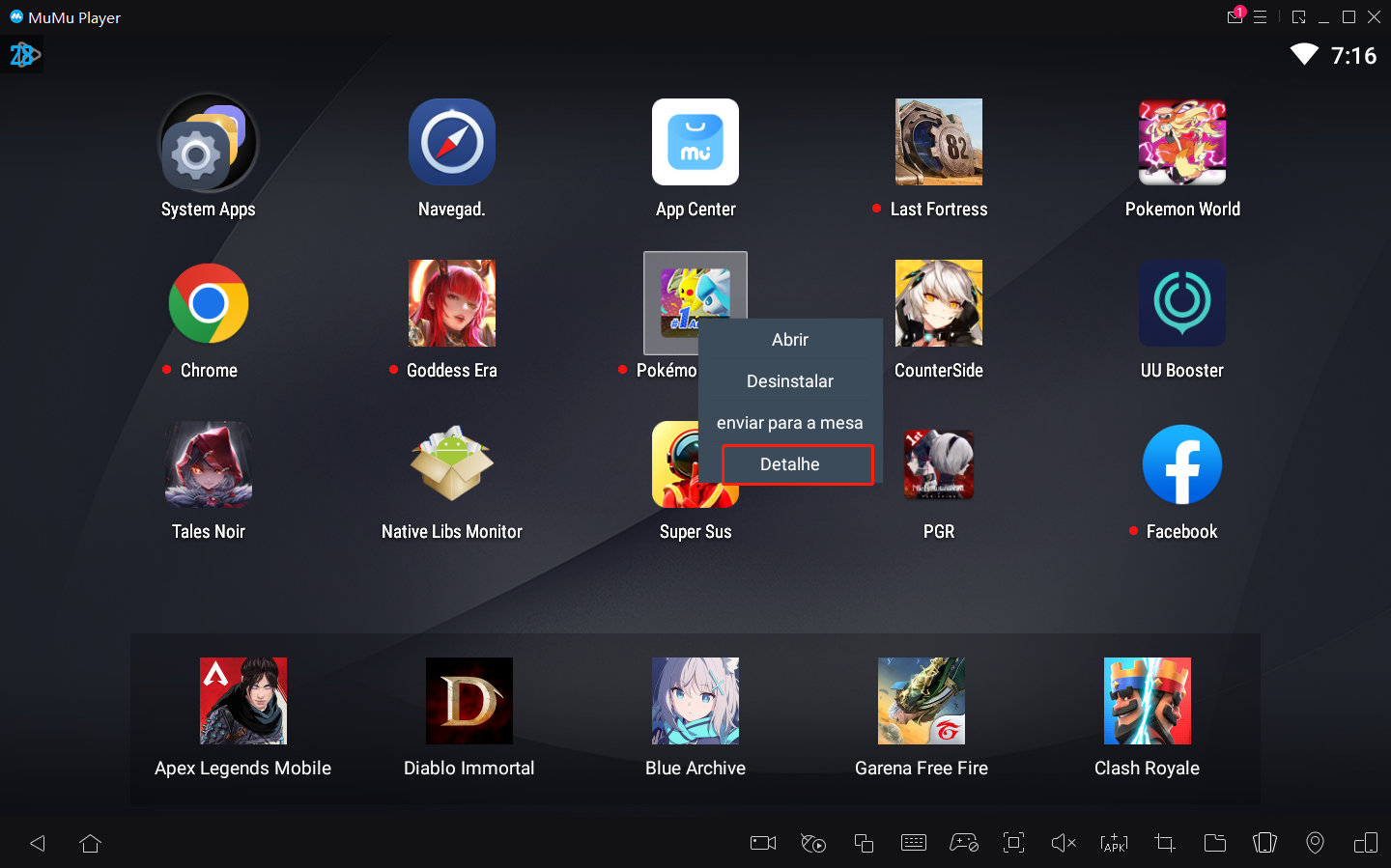Click the Wi-Fi status icon

coord(1305,54)
